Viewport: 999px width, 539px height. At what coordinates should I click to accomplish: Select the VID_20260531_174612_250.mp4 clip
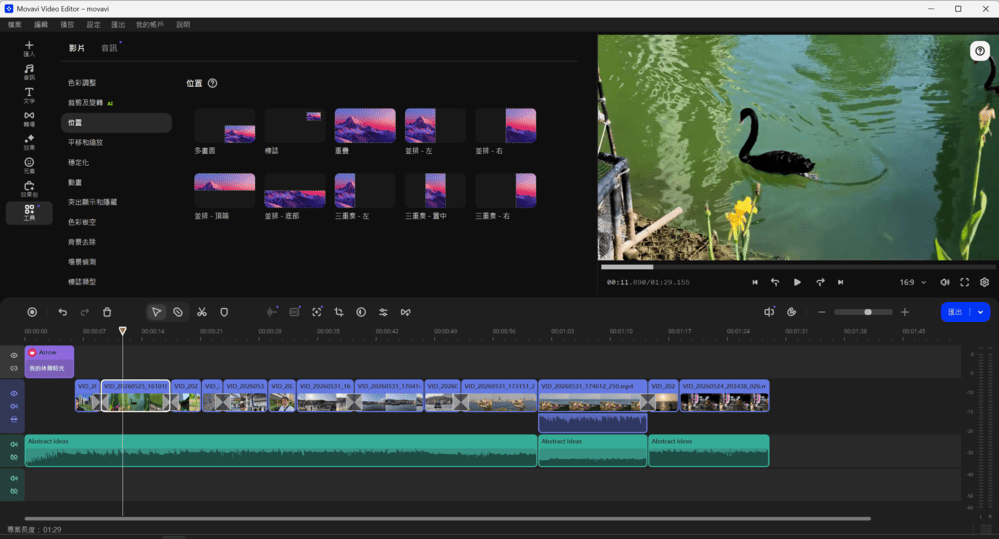593,396
